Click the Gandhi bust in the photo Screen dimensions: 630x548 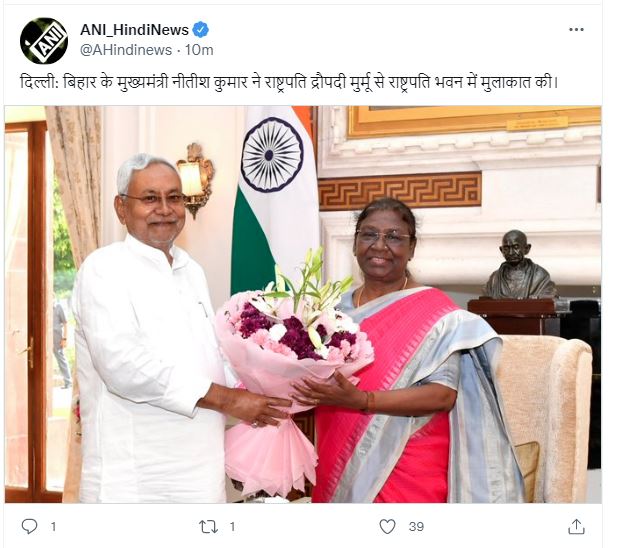pos(519,265)
